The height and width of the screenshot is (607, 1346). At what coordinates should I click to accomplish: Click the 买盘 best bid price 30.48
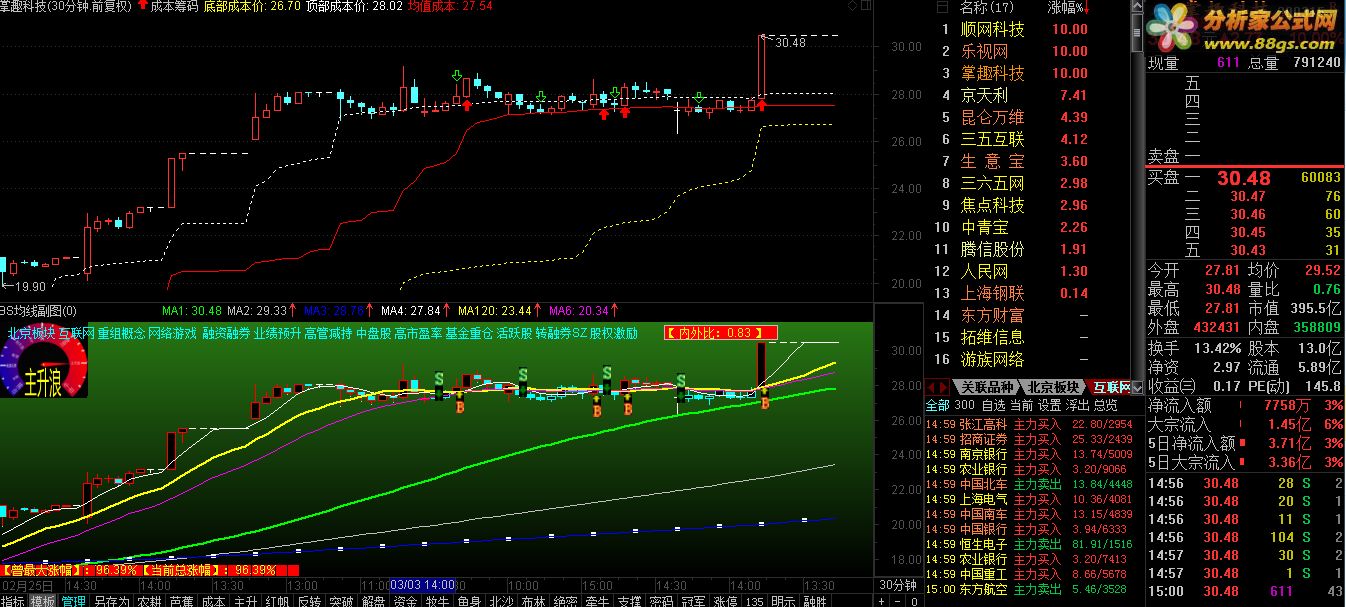(1243, 178)
